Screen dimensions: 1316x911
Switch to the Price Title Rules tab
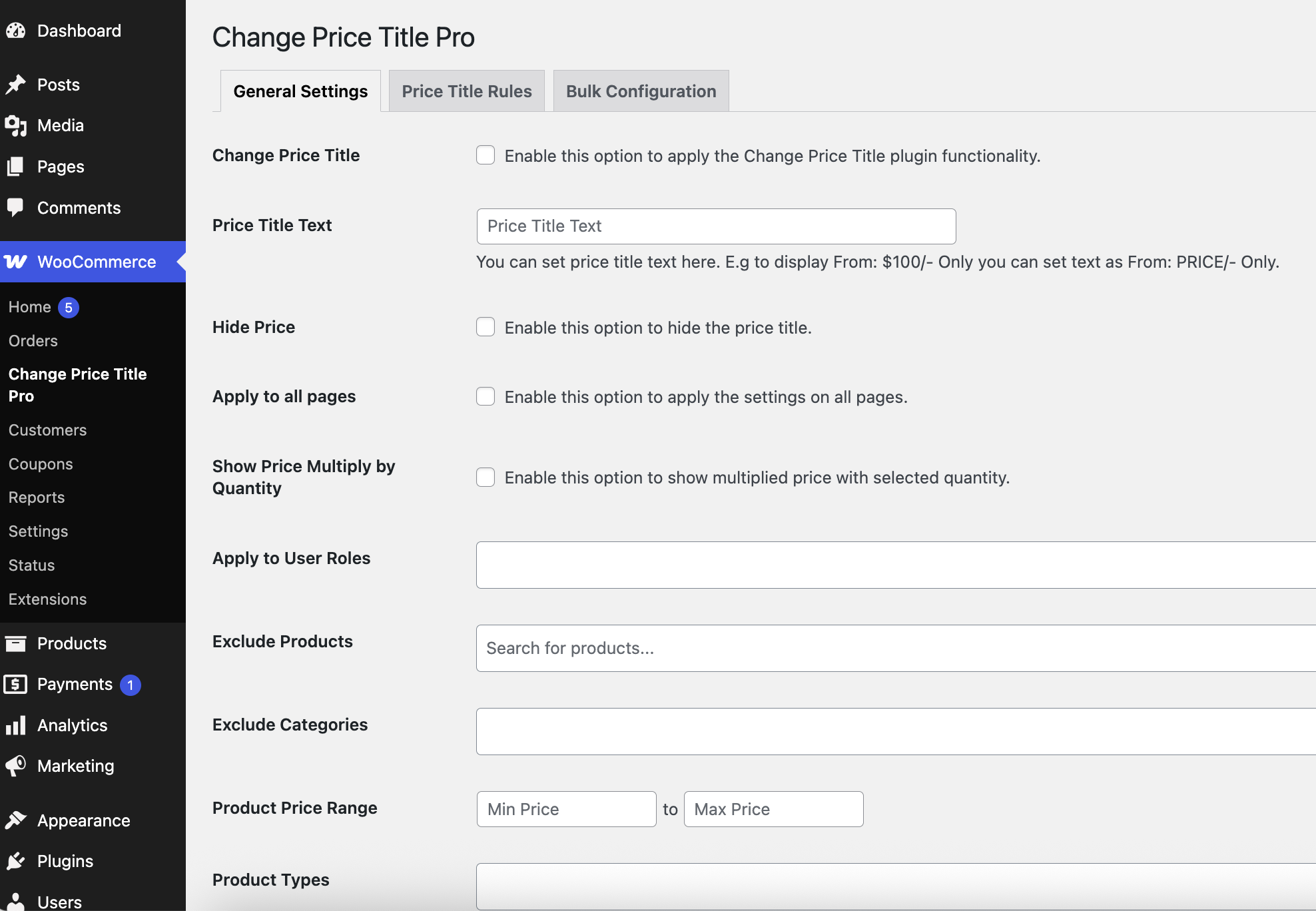[466, 91]
